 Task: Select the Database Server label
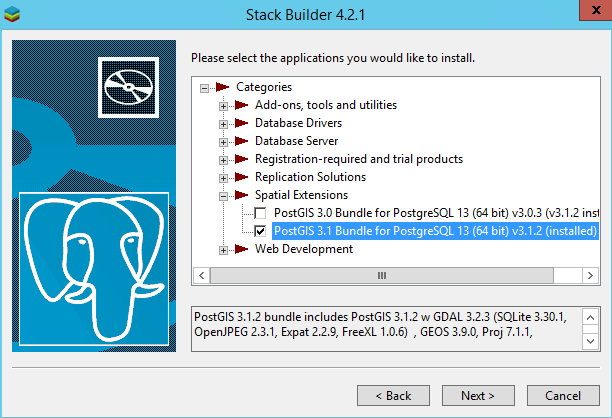(297, 141)
